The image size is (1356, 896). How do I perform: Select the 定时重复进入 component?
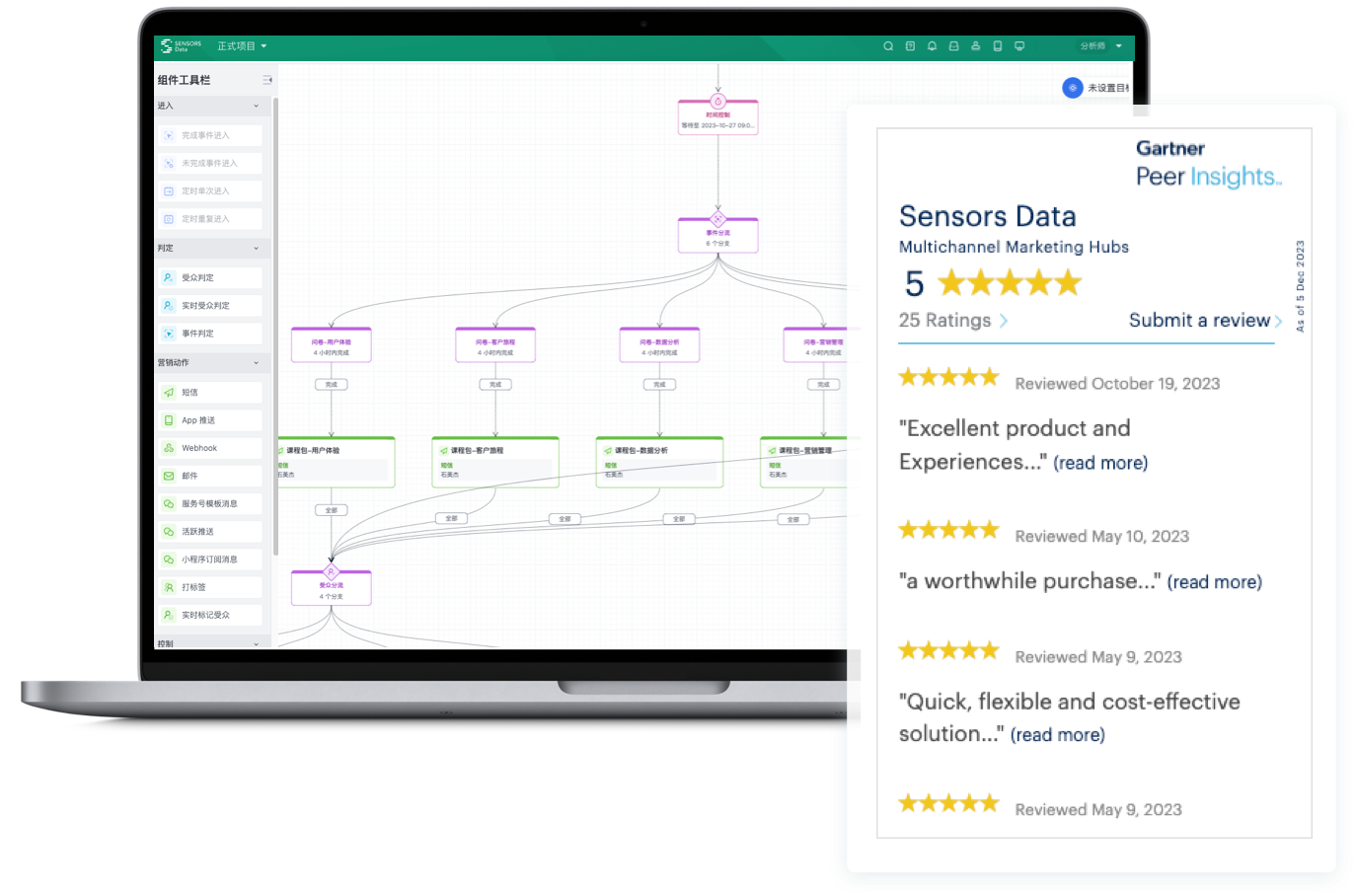pos(209,219)
